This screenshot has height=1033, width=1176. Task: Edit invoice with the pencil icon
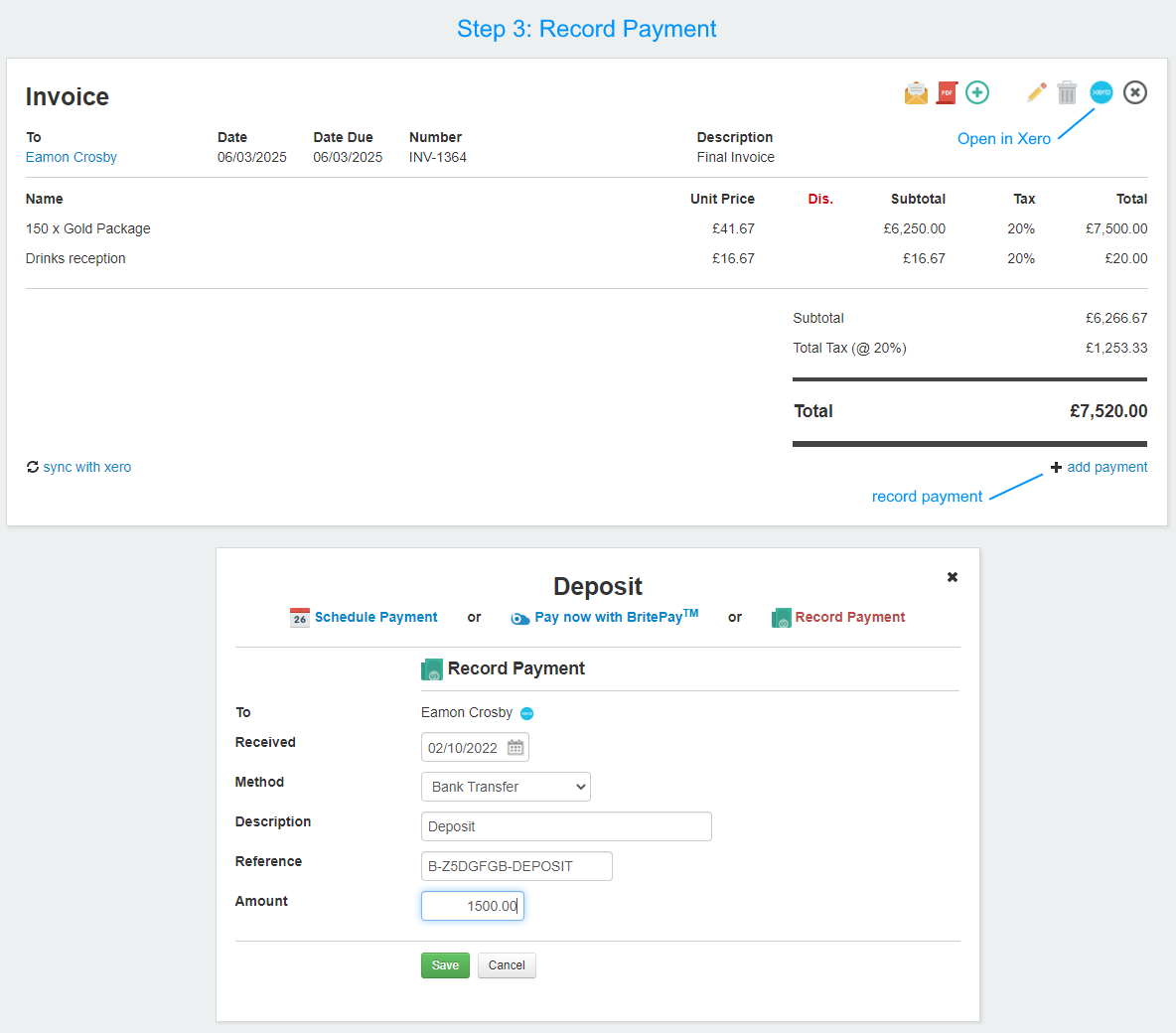1037,92
